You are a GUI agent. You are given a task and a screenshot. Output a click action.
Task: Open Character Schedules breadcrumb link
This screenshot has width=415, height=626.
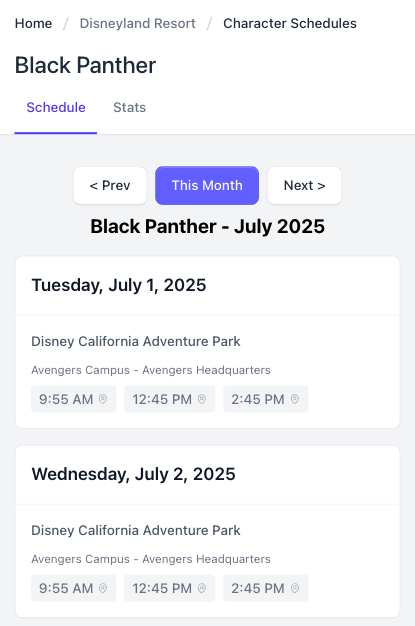tap(290, 24)
